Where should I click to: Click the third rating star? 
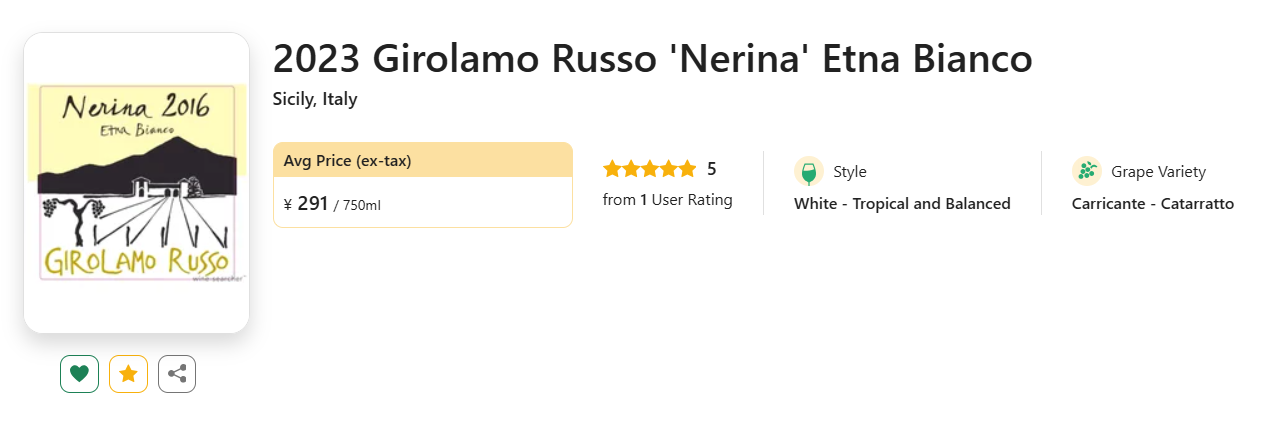pos(650,169)
